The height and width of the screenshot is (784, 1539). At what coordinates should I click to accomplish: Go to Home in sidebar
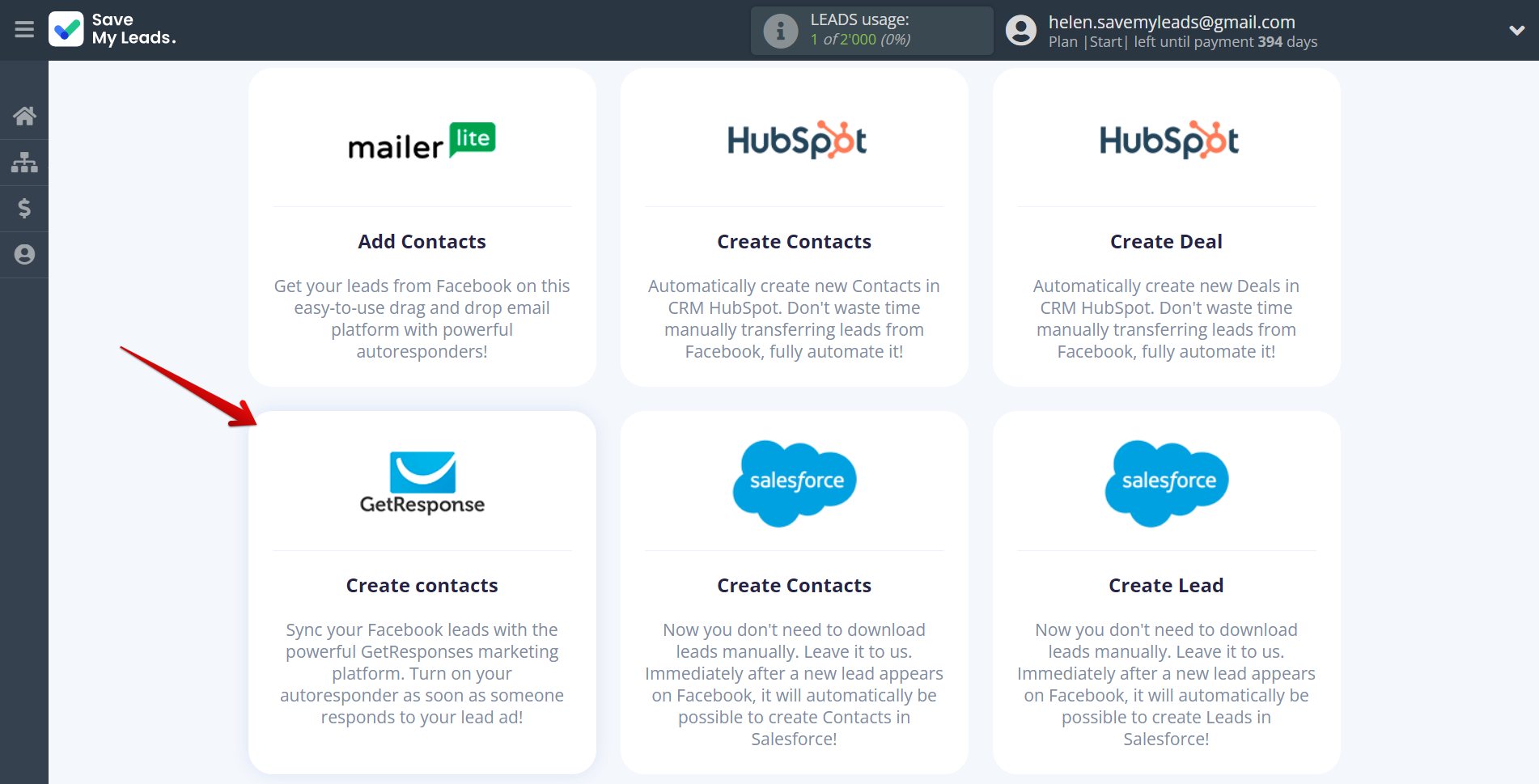[x=24, y=117]
